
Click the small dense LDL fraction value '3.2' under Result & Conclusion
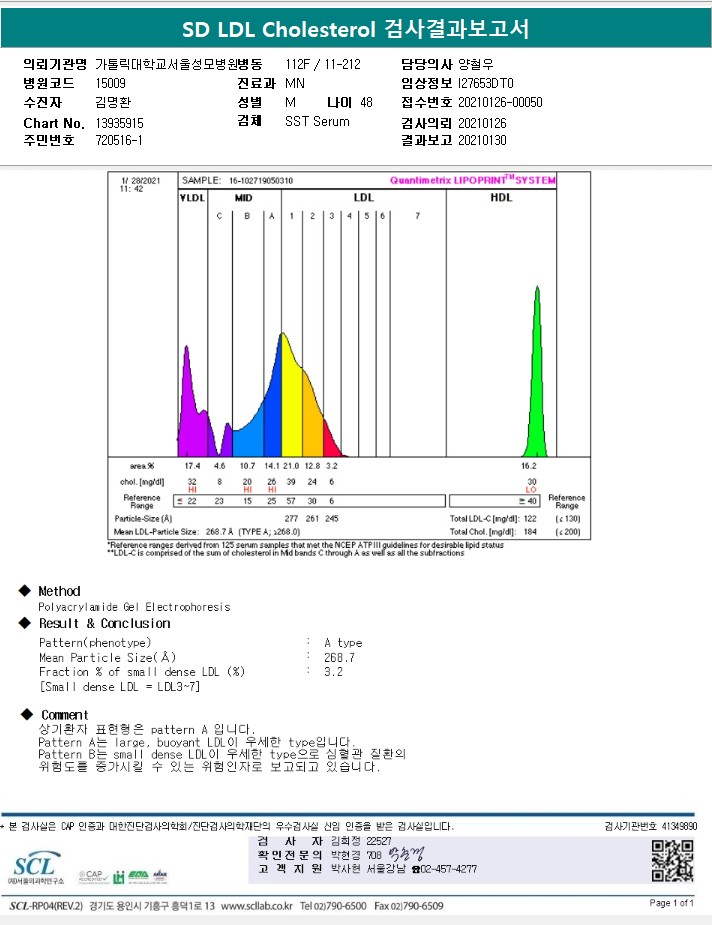click(x=333, y=672)
